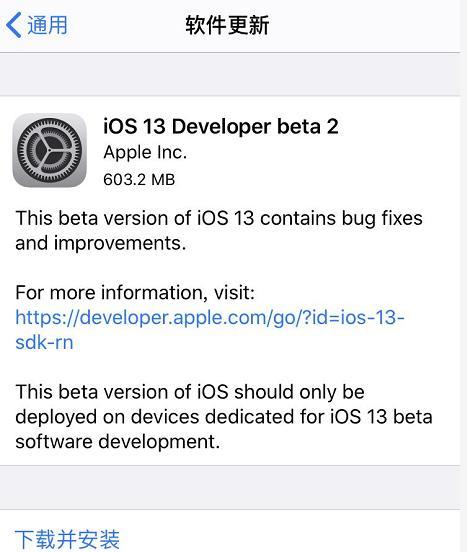Viewport: 467px width, 552px height.
Task: Tap empty navigation bar area right of title
Action: coord(364,25)
